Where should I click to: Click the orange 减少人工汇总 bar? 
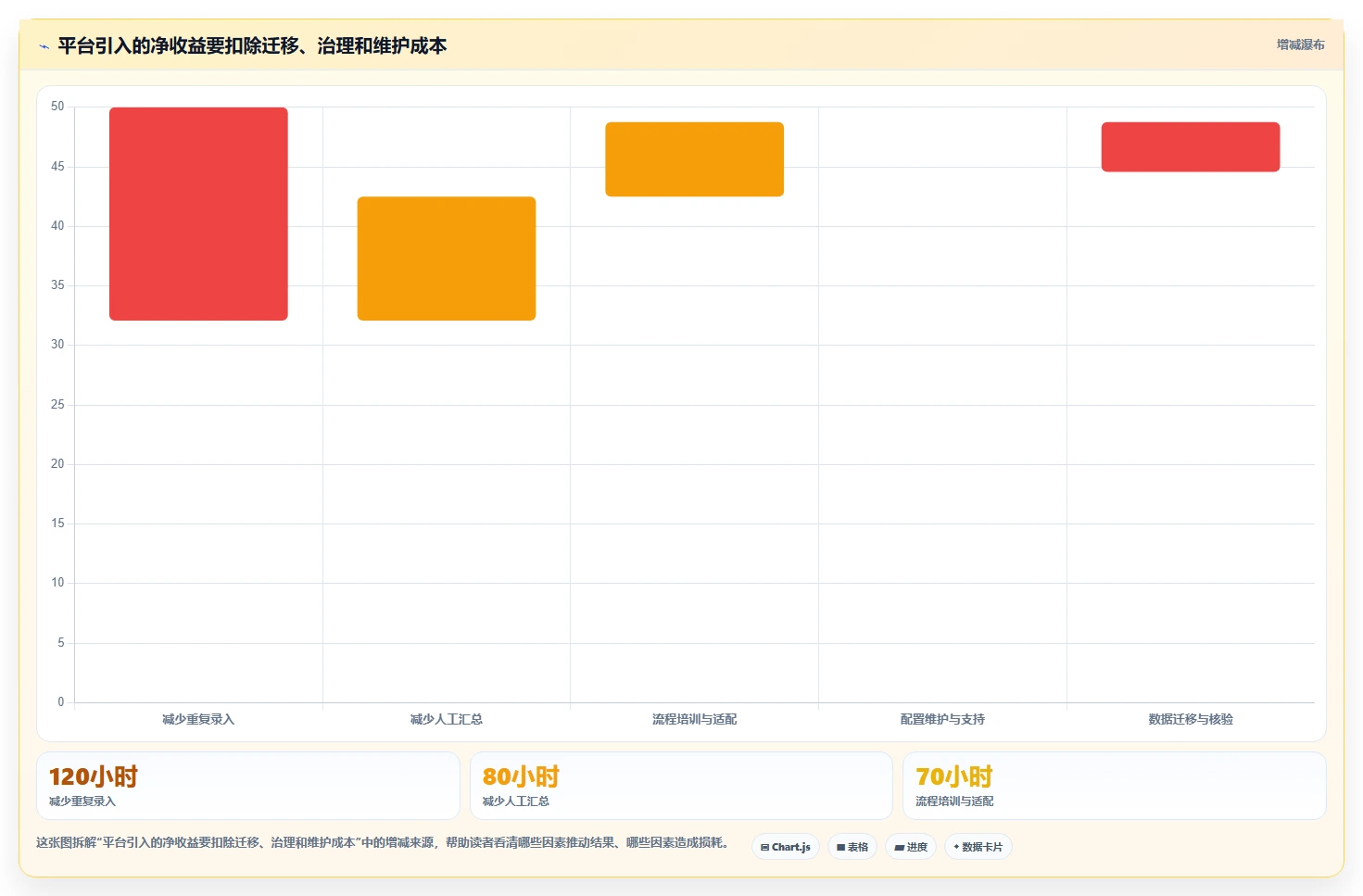click(x=447, y=259)
